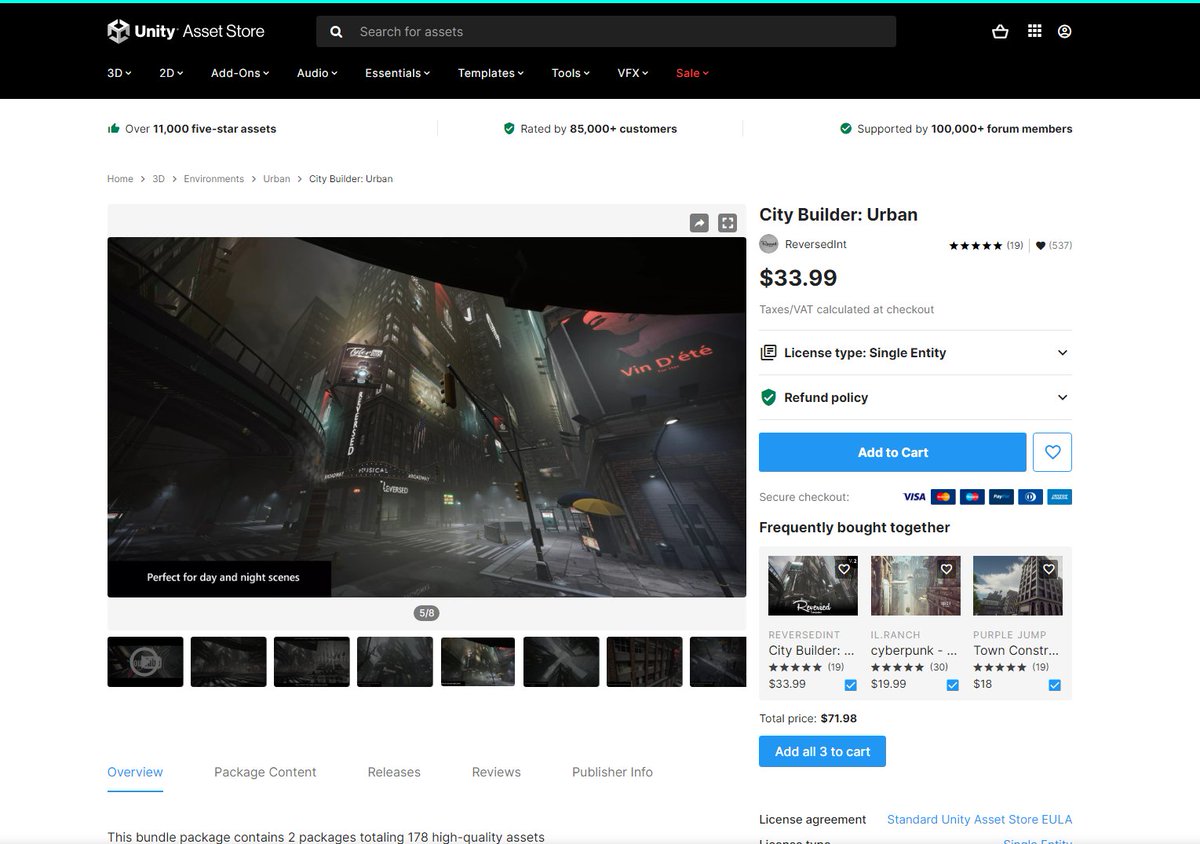Open the 2D category dropdown

pos(171,73)
